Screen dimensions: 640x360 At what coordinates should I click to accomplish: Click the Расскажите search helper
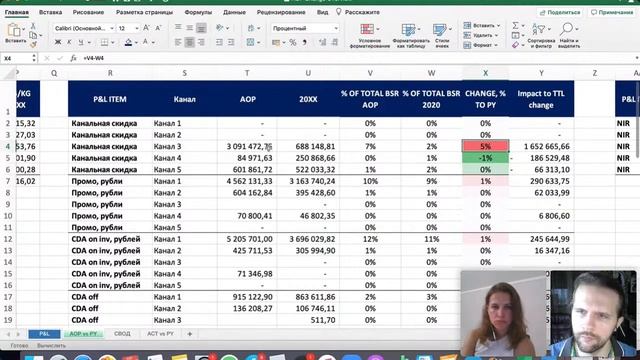click(x=358, y=12)
